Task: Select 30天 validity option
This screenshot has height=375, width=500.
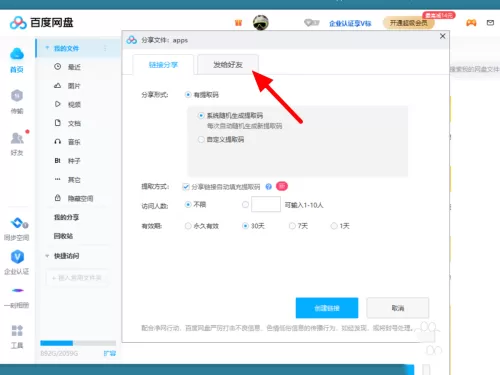Action: pos(245,226)
